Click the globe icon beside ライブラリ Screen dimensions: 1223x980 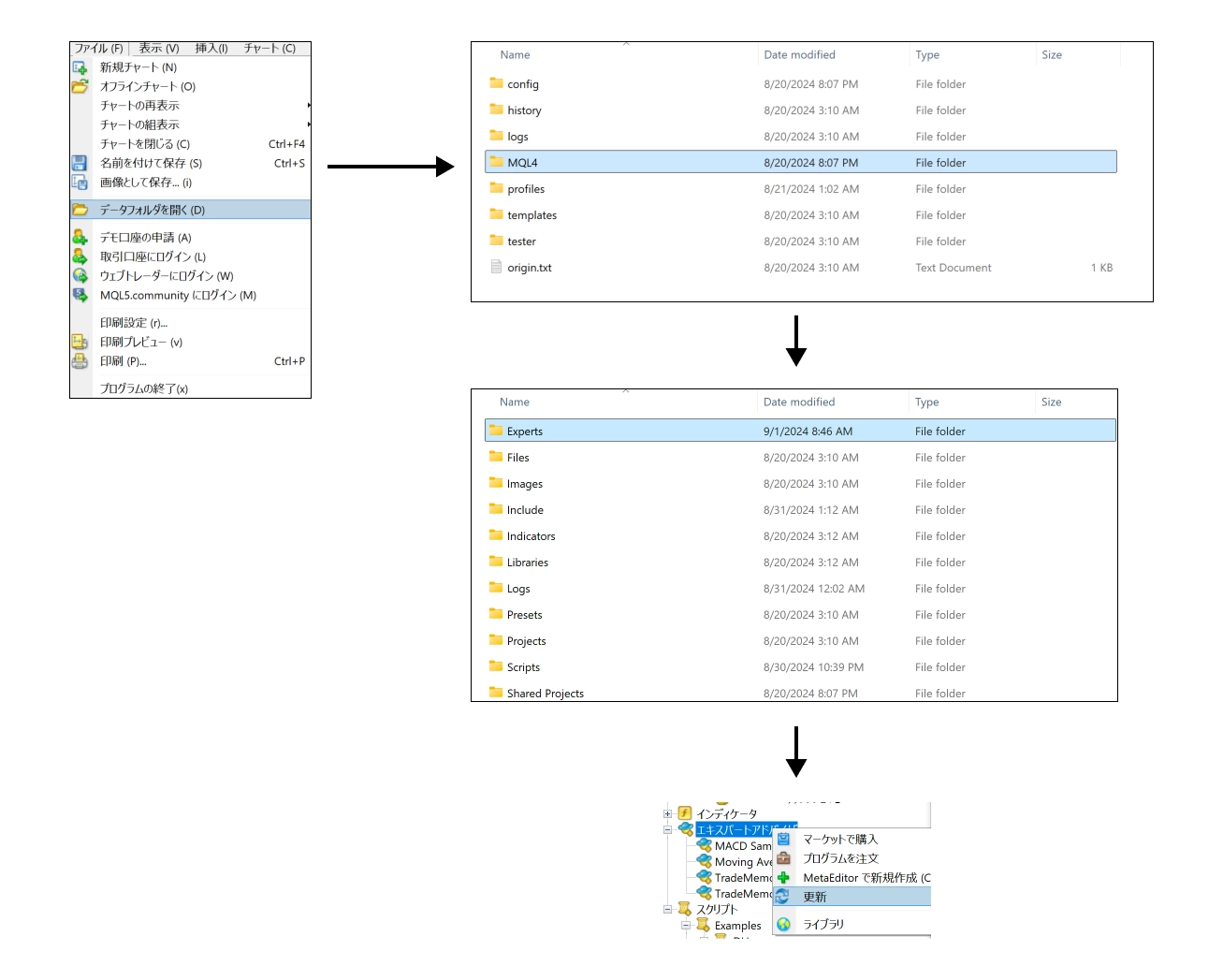tap(783, 925)
